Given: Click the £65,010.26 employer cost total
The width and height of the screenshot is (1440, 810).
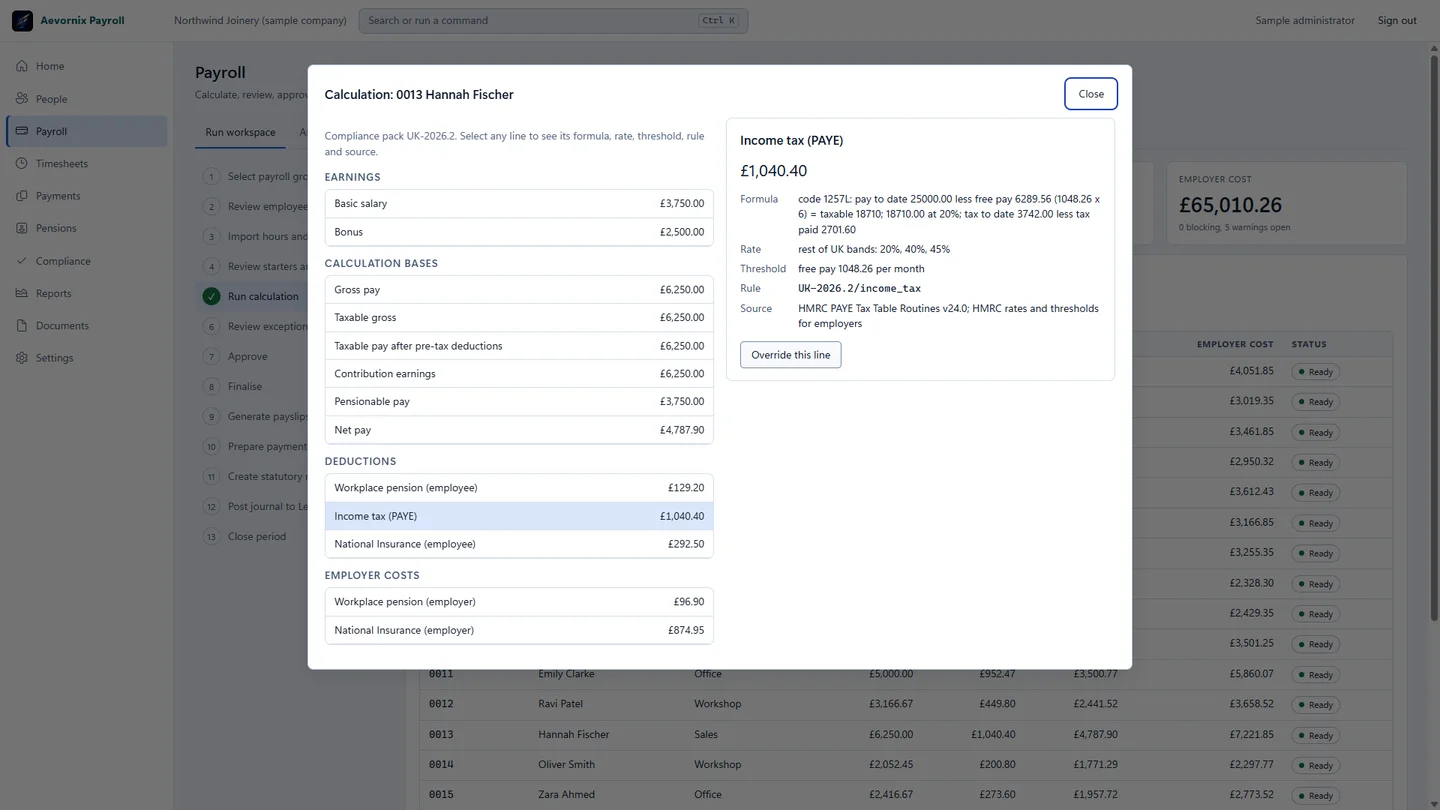Looking at the screenshot, I should 1230,205.
